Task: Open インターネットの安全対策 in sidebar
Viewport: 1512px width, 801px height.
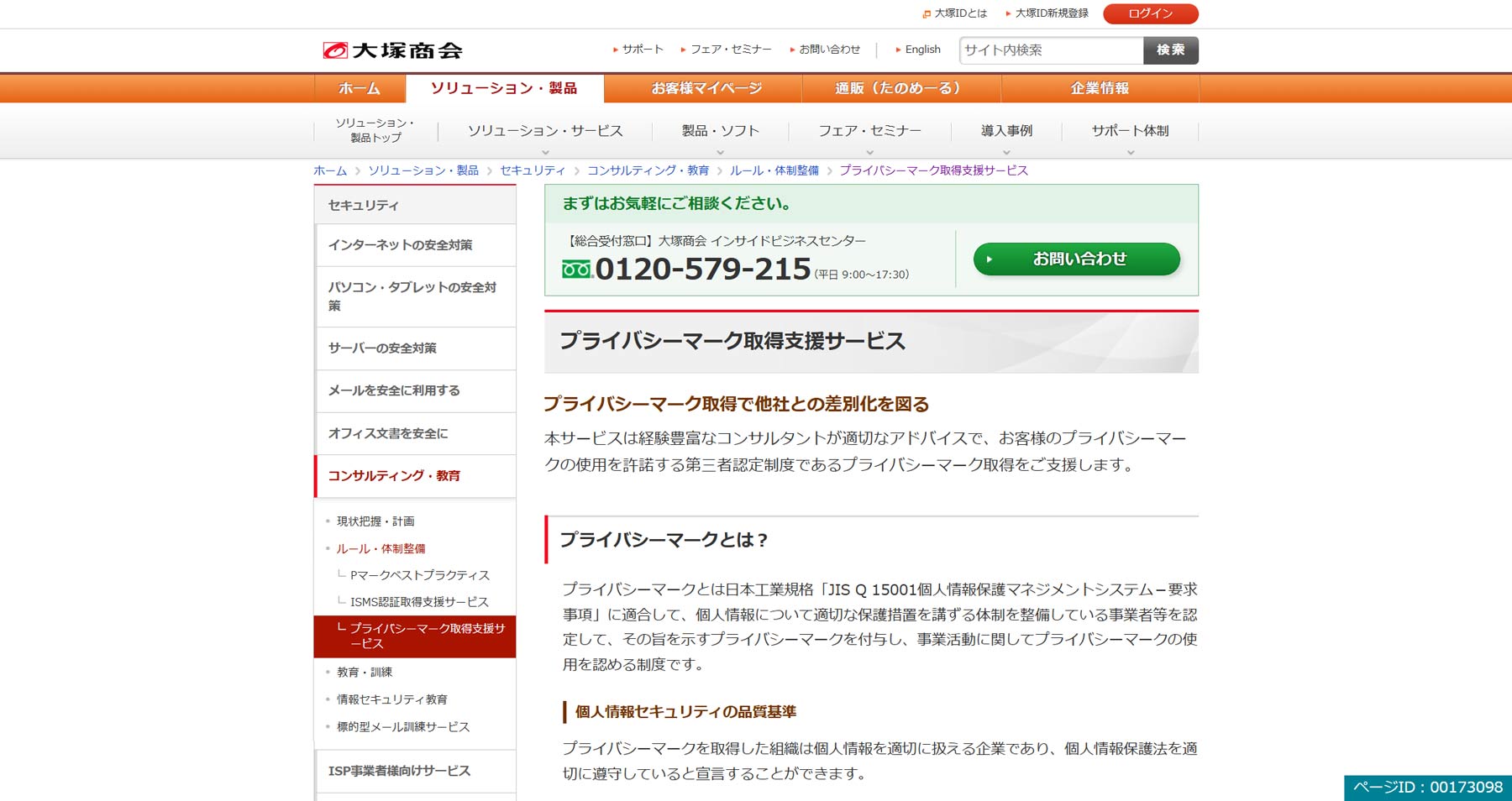Action: click(415, 245)
